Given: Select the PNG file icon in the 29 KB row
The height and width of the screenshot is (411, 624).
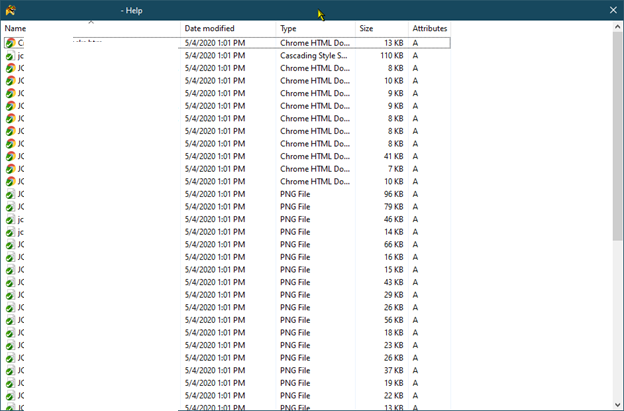Looking at the screenshot, I should 11,295.
